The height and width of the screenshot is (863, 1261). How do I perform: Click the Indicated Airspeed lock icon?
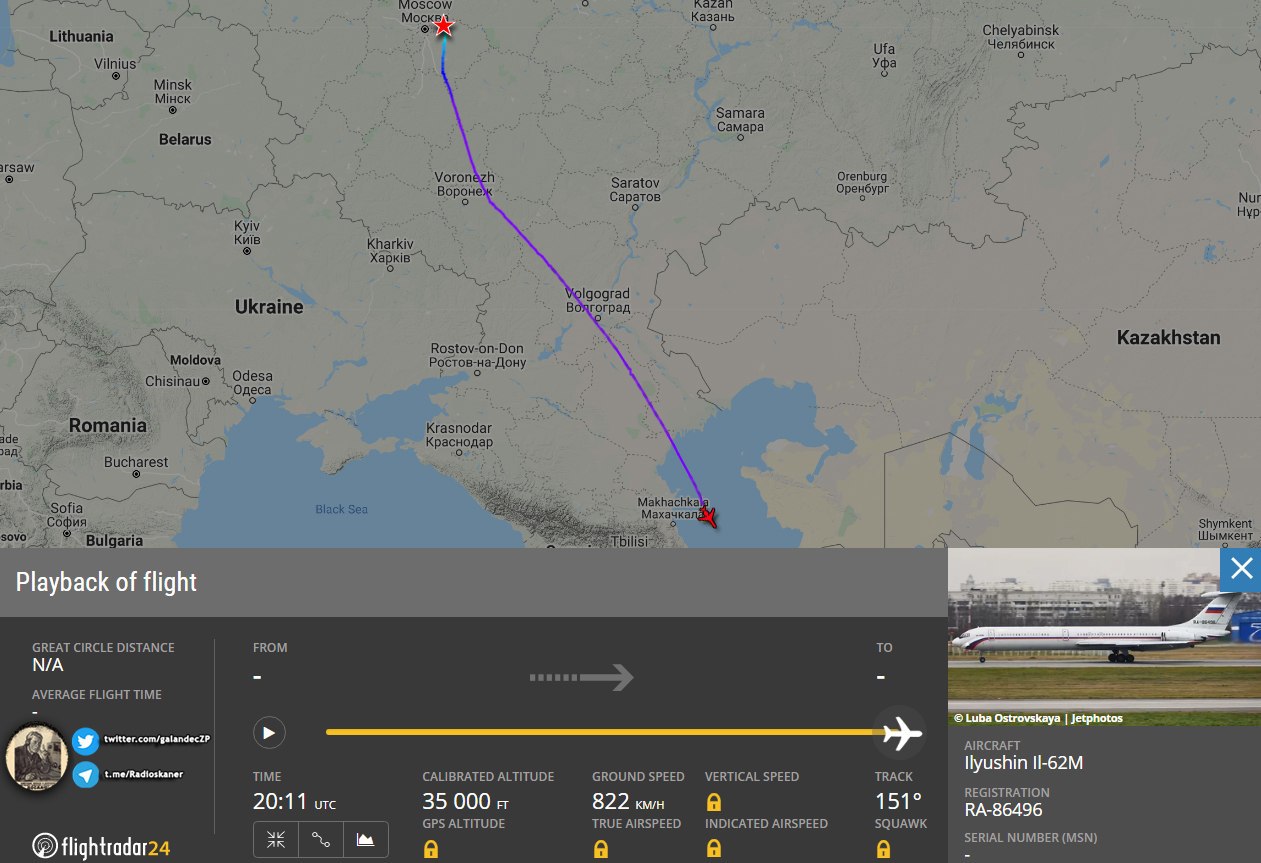click(x=714, y=849)
